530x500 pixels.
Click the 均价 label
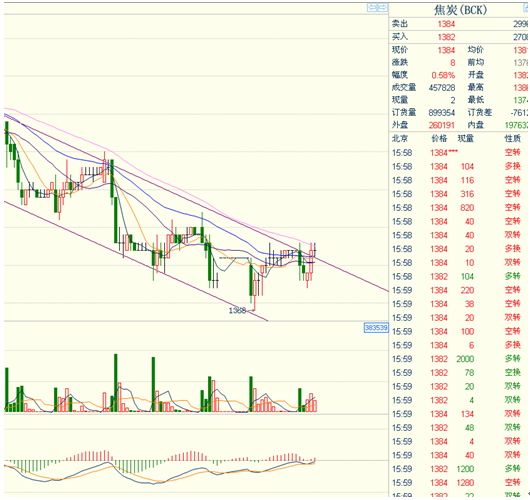coord(476,50)
